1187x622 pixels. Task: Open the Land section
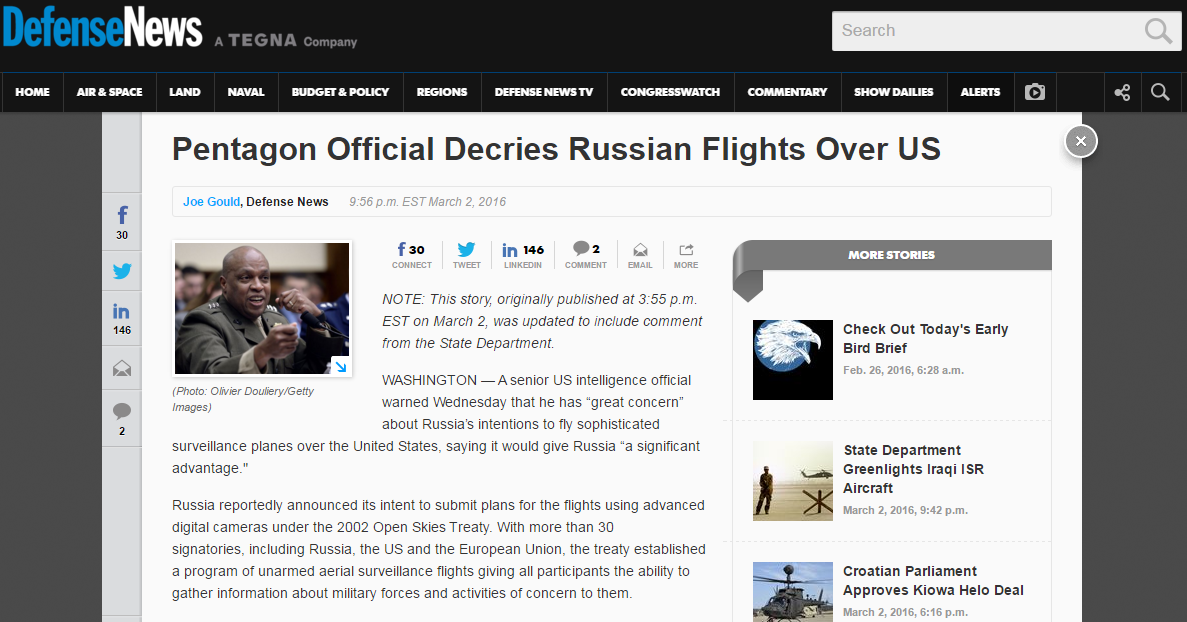185,92
